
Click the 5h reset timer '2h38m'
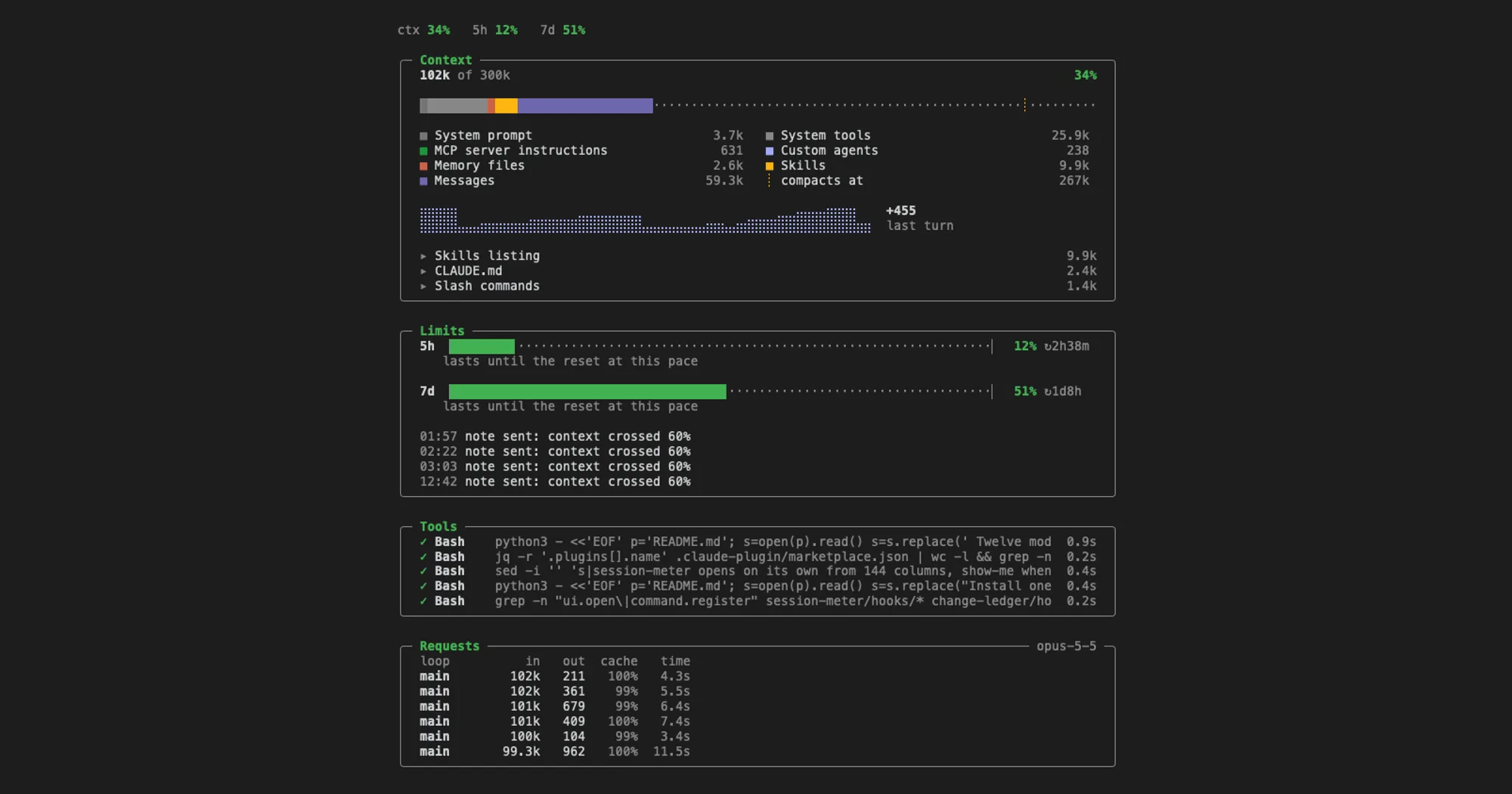(x=1067, y=346)
